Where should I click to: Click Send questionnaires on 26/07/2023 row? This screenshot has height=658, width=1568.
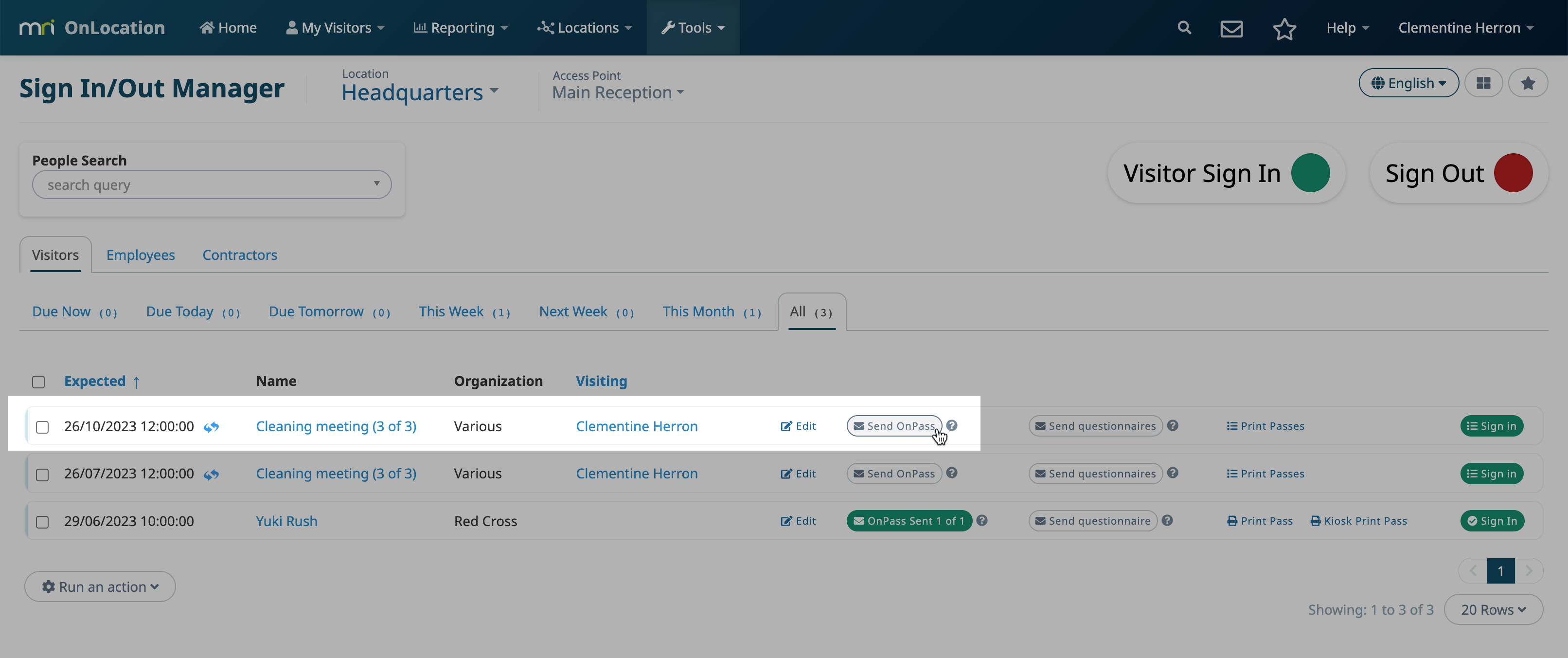coord(1096,474)
